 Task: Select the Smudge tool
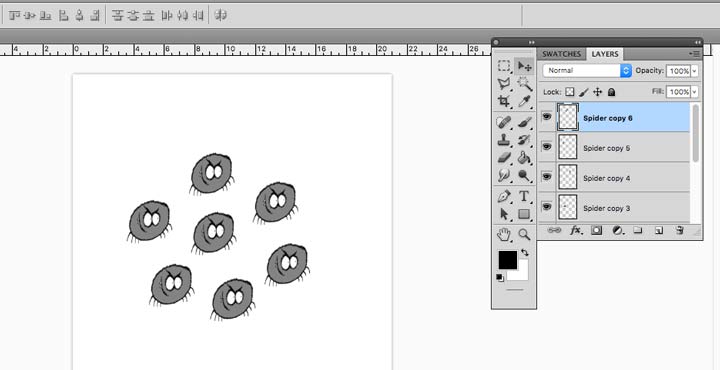point(504,175)
